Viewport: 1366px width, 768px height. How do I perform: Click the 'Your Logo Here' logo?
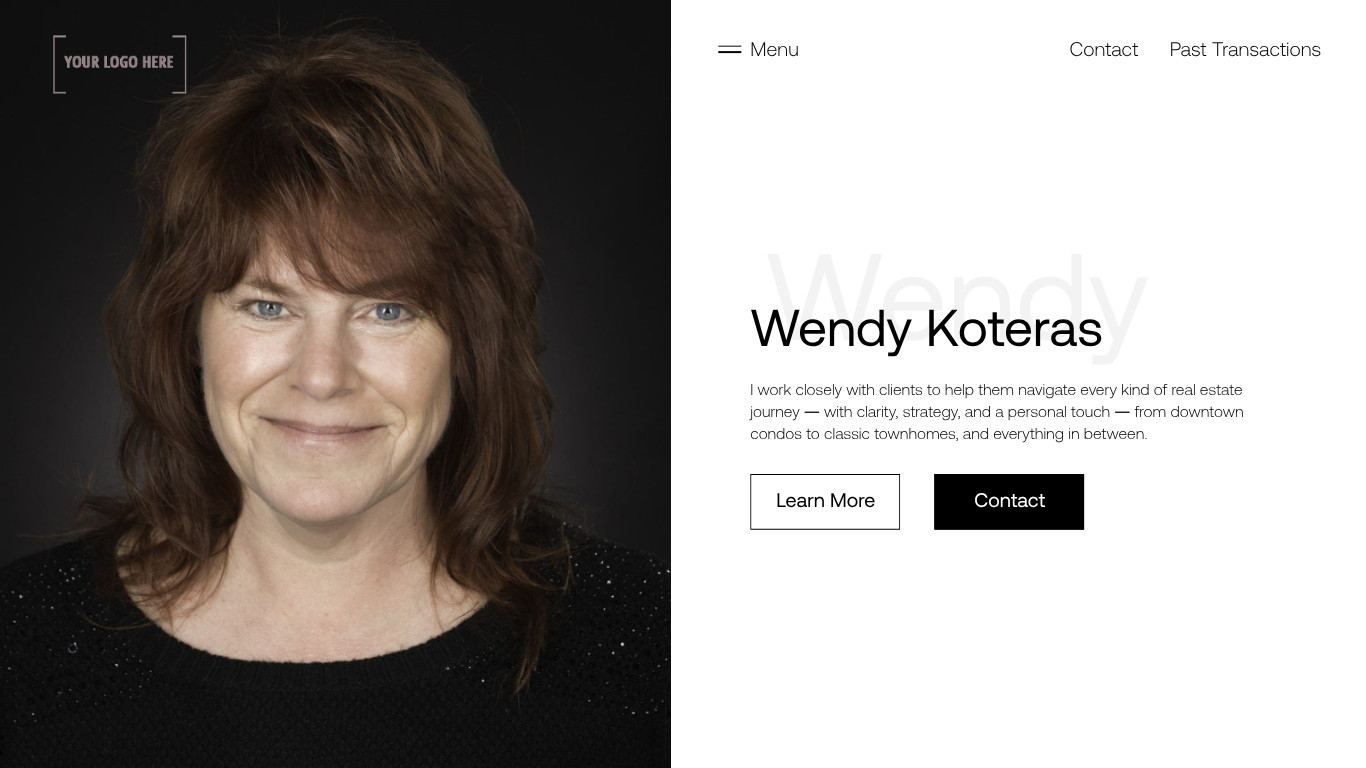coord(120,64)
